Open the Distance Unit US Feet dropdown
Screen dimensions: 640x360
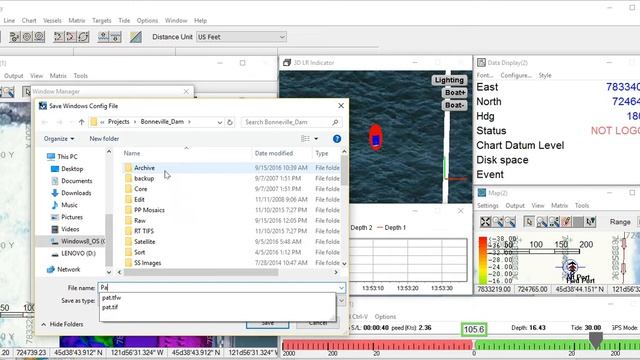[241, 37]
